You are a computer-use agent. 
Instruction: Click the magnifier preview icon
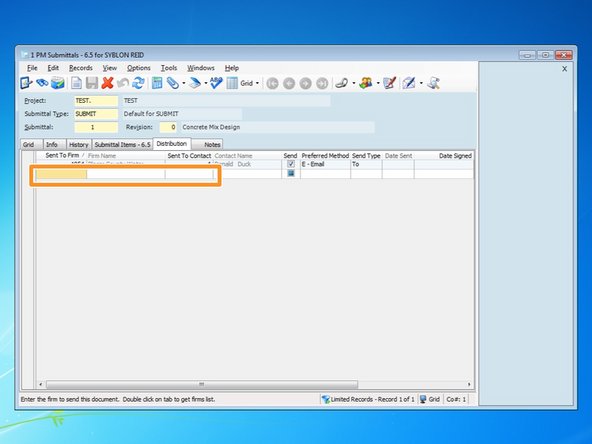(433, 83)
